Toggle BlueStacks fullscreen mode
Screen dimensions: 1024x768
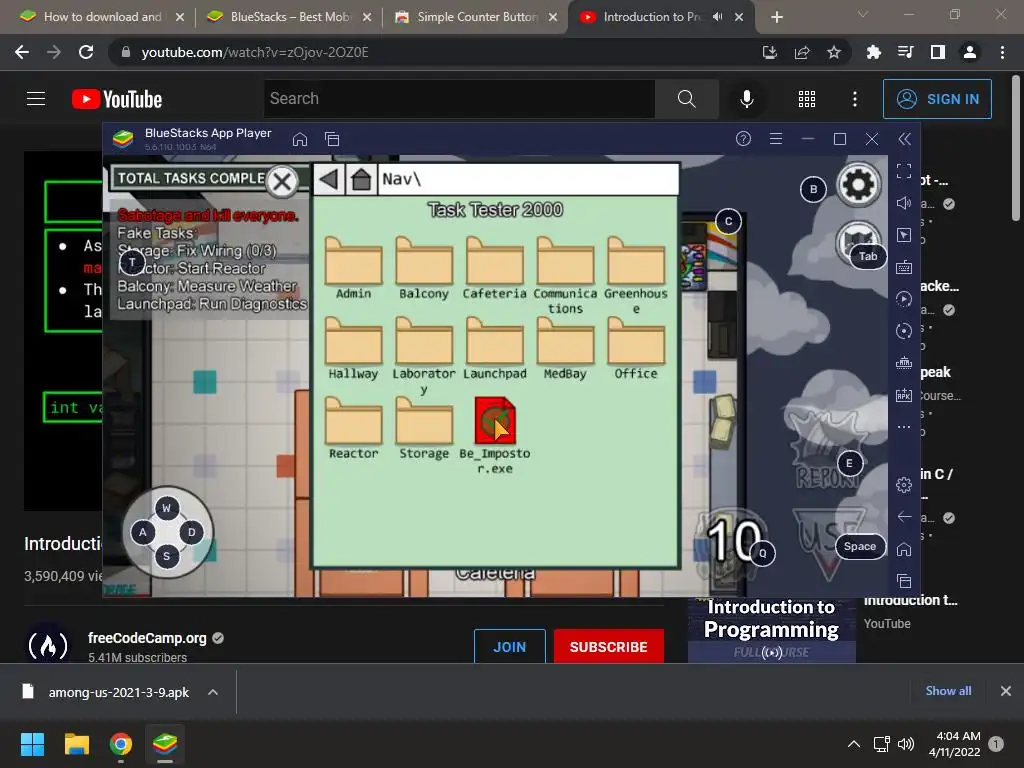[x=904, y=171]
